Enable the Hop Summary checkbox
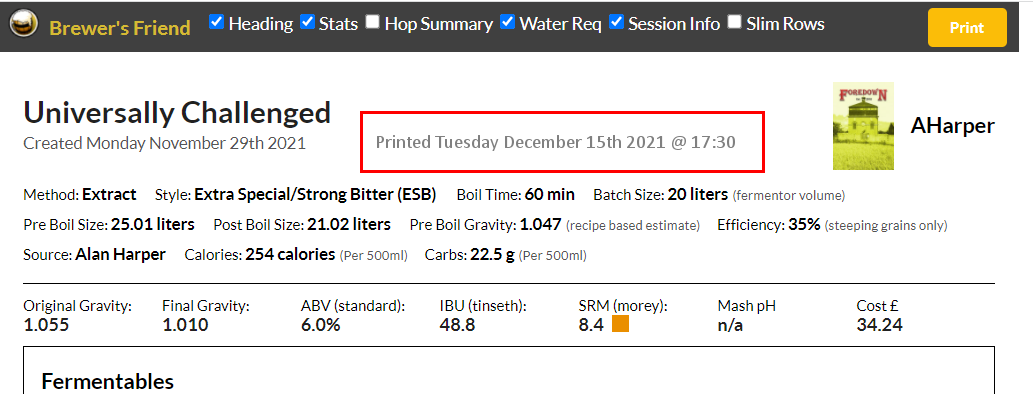 click(x=373, y=22)
